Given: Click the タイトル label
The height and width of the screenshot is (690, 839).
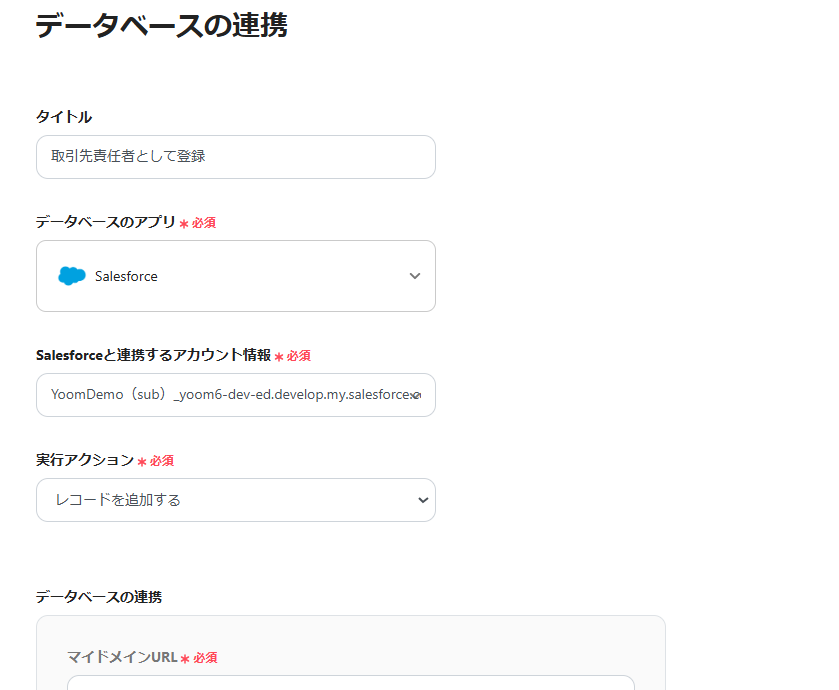Looking at the screenshot, I should [64, 117].
